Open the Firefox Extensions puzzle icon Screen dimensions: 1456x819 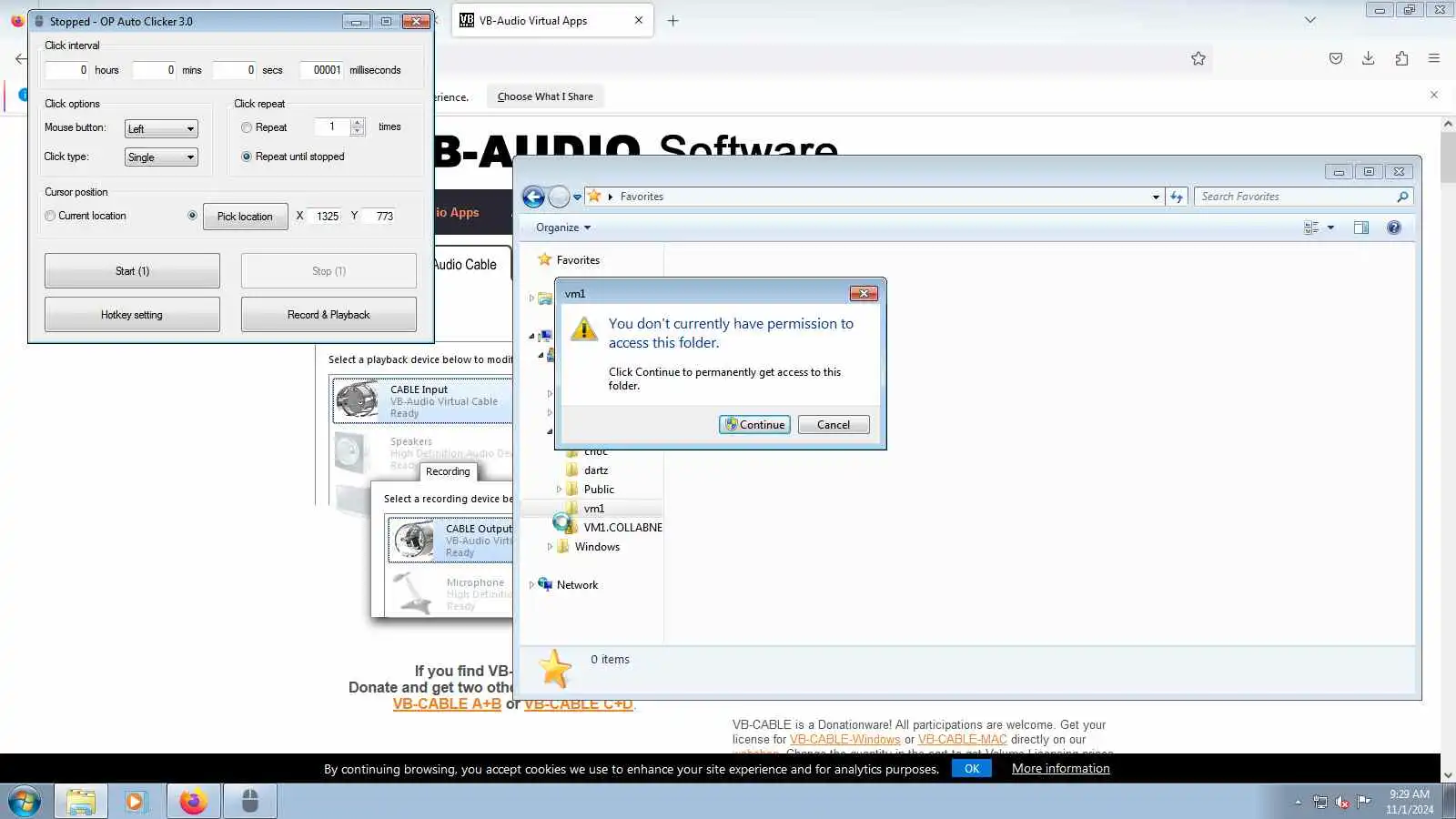[x=1401, y=58]
